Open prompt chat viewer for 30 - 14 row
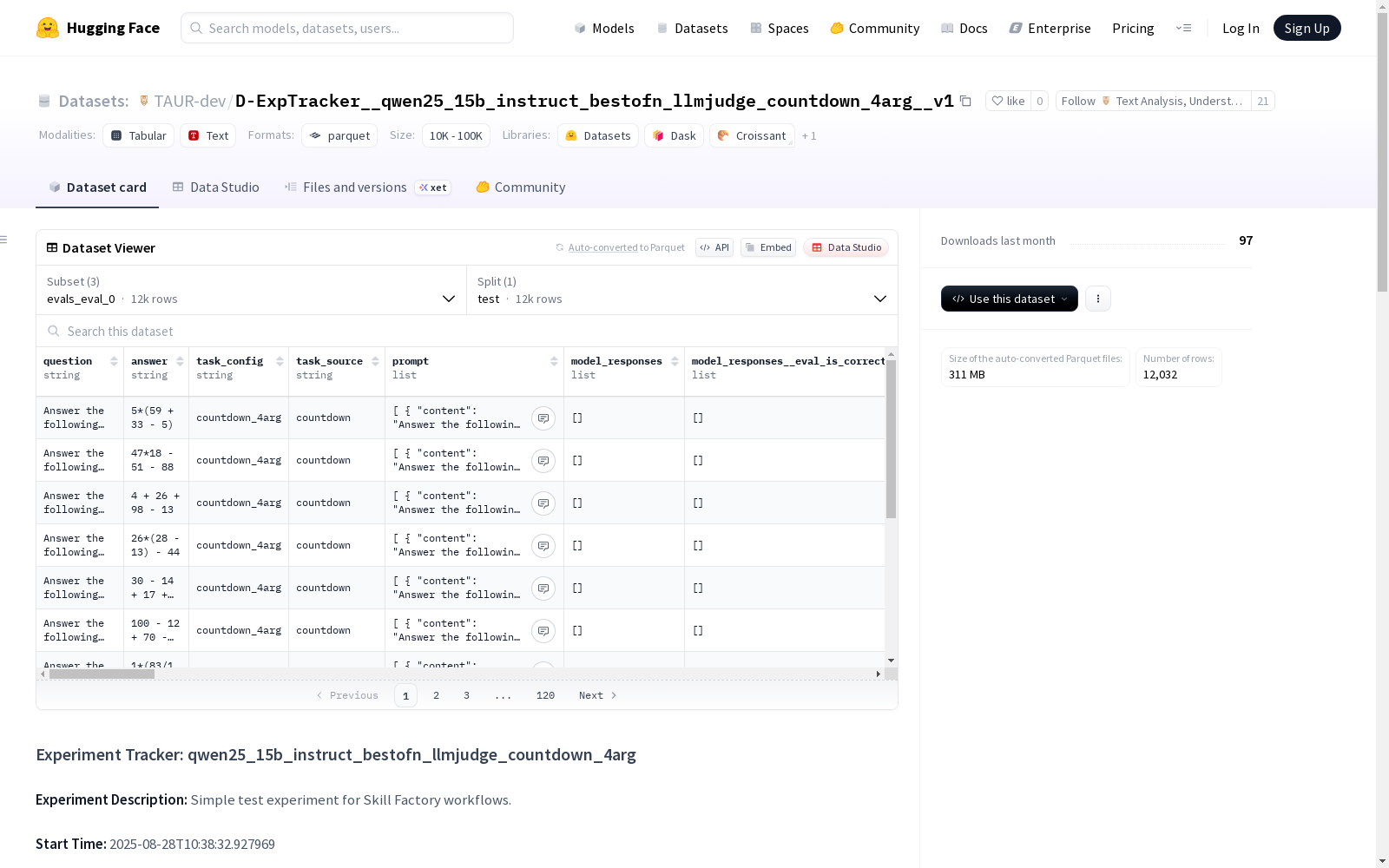The width and height of the screenshot is (1389, 868). 543,589
